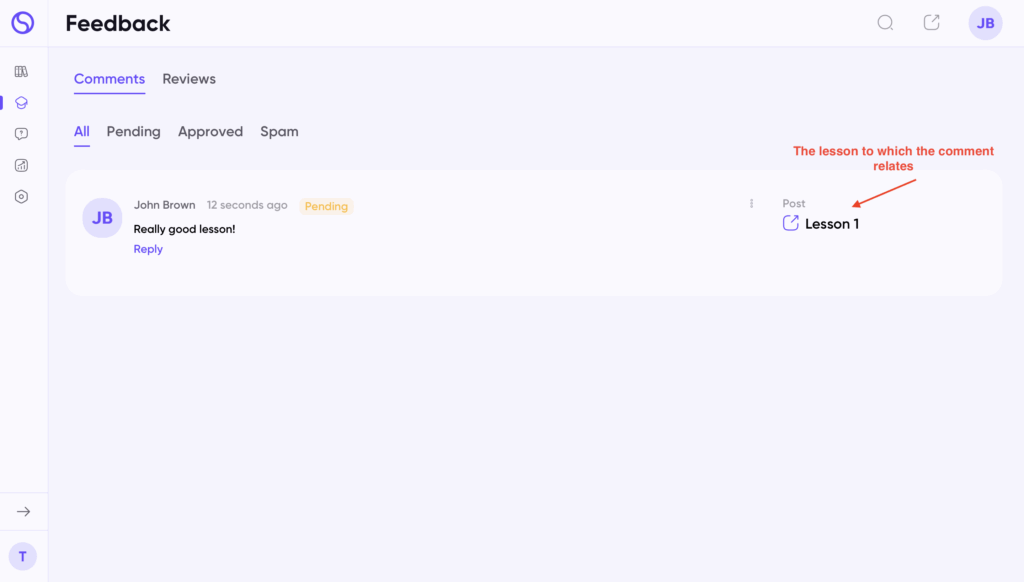Filter comments by Pending
1024x582 pixels.
133,132
